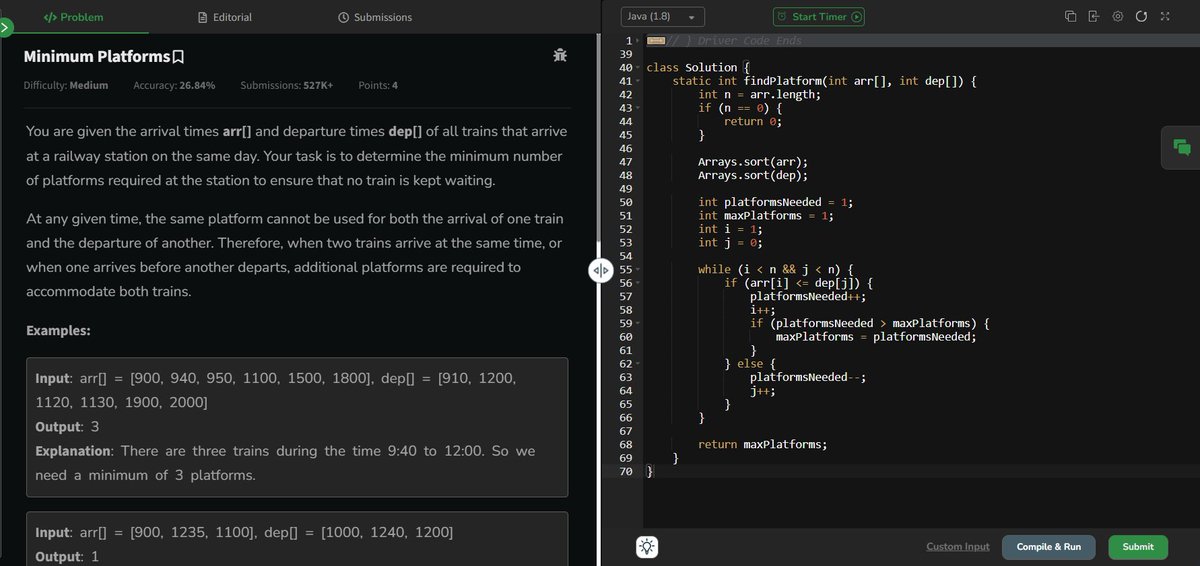Image resolution: width=1200 pixels, height=566 pixels.
Task: Fold the if block at line 56
Action: tap(637, 283)
